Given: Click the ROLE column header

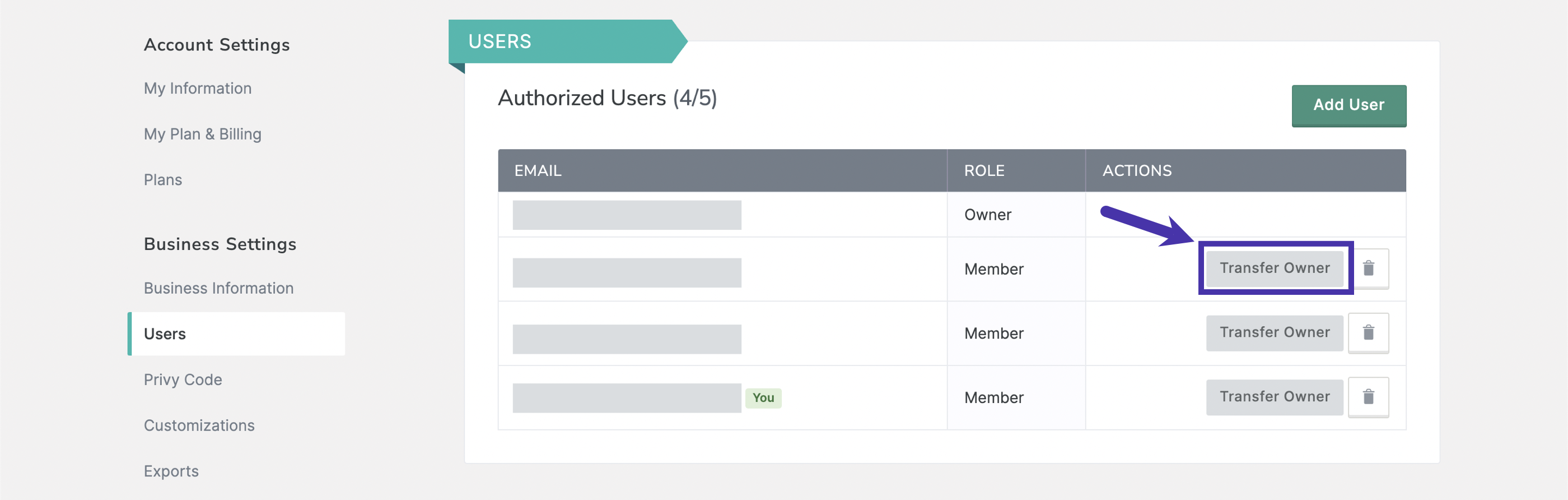Looking at the screenshot, I should (984, 170).
